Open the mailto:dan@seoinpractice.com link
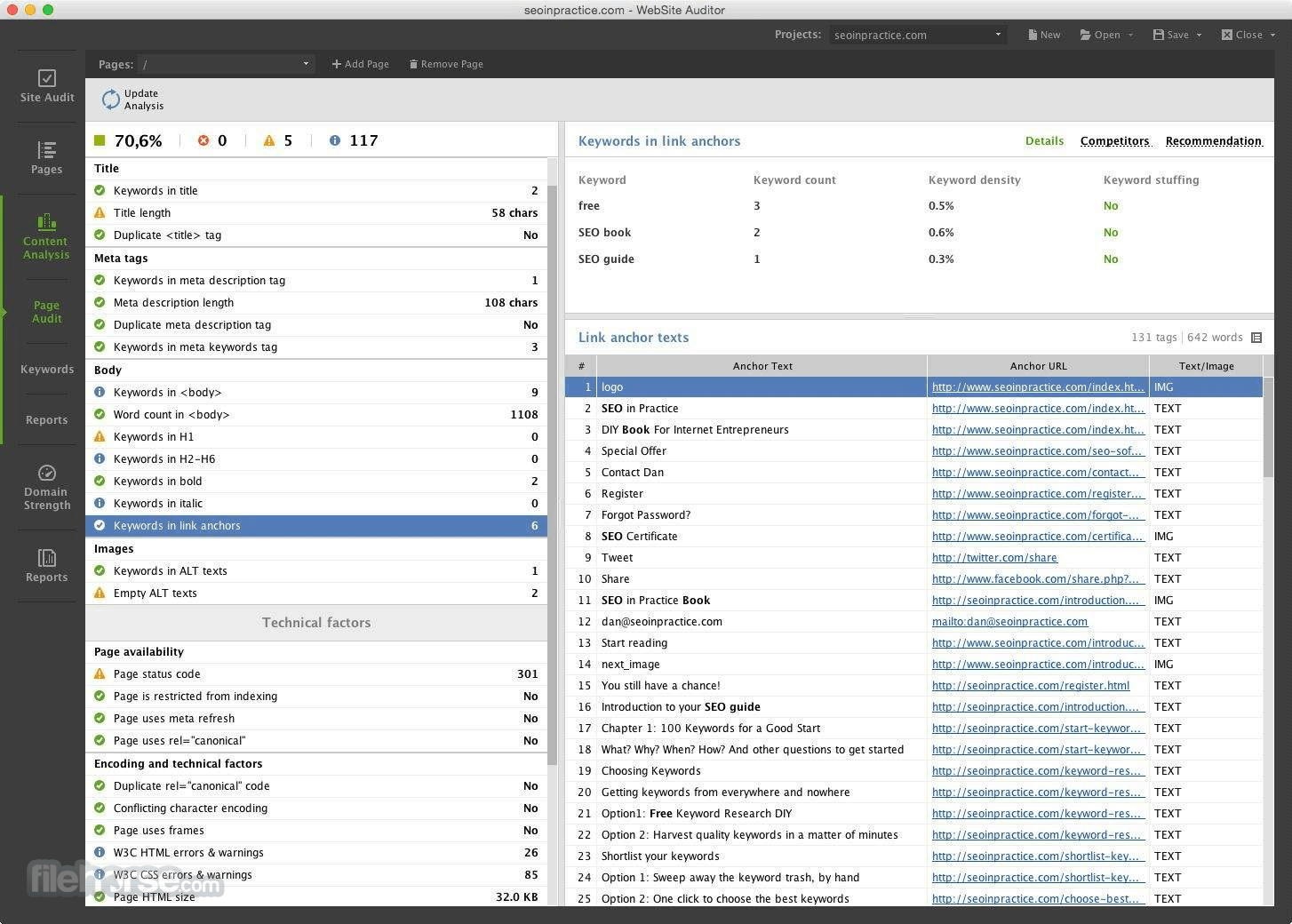The height and width of the screenshot is (924, 1292). (1009, 622)
